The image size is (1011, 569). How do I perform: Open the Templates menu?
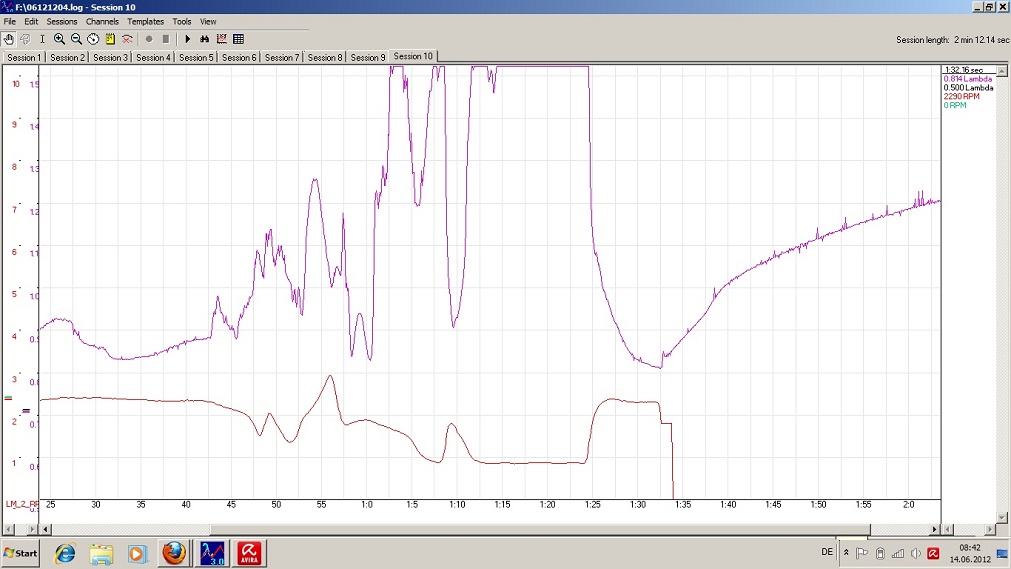click(x=145, y=21)
